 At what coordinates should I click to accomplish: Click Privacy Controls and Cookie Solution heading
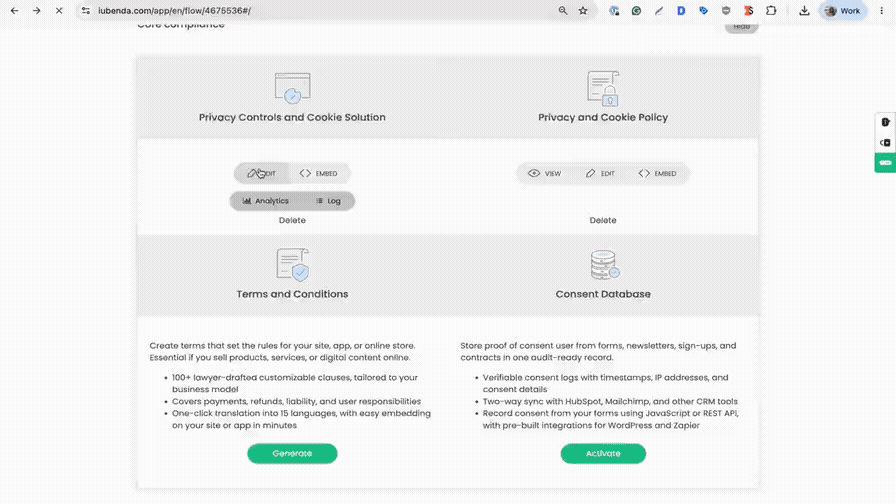click(x=292, y=117)
